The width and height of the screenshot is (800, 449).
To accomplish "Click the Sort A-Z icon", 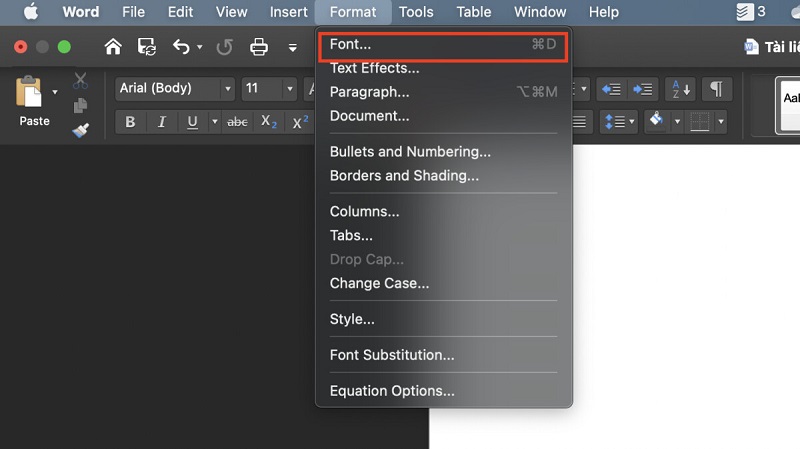I will 680,89.
